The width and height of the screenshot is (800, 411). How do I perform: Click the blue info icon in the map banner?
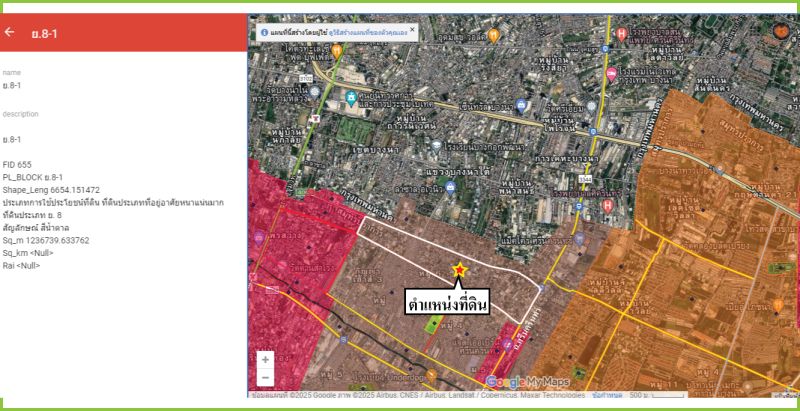[264, 33]
